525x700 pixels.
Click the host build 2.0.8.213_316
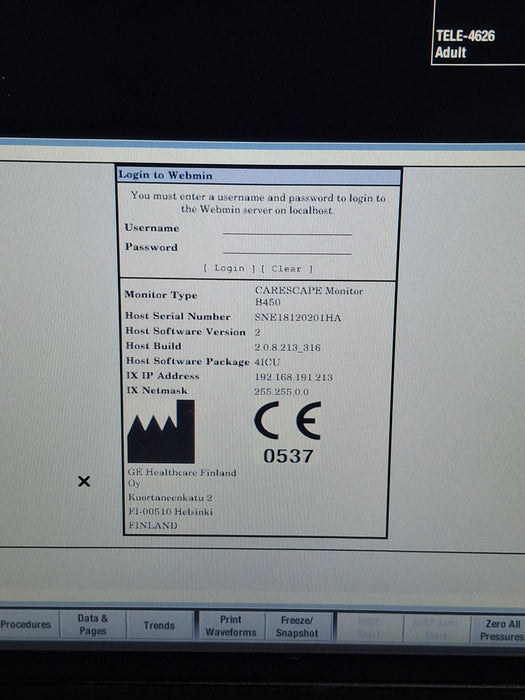288,347
